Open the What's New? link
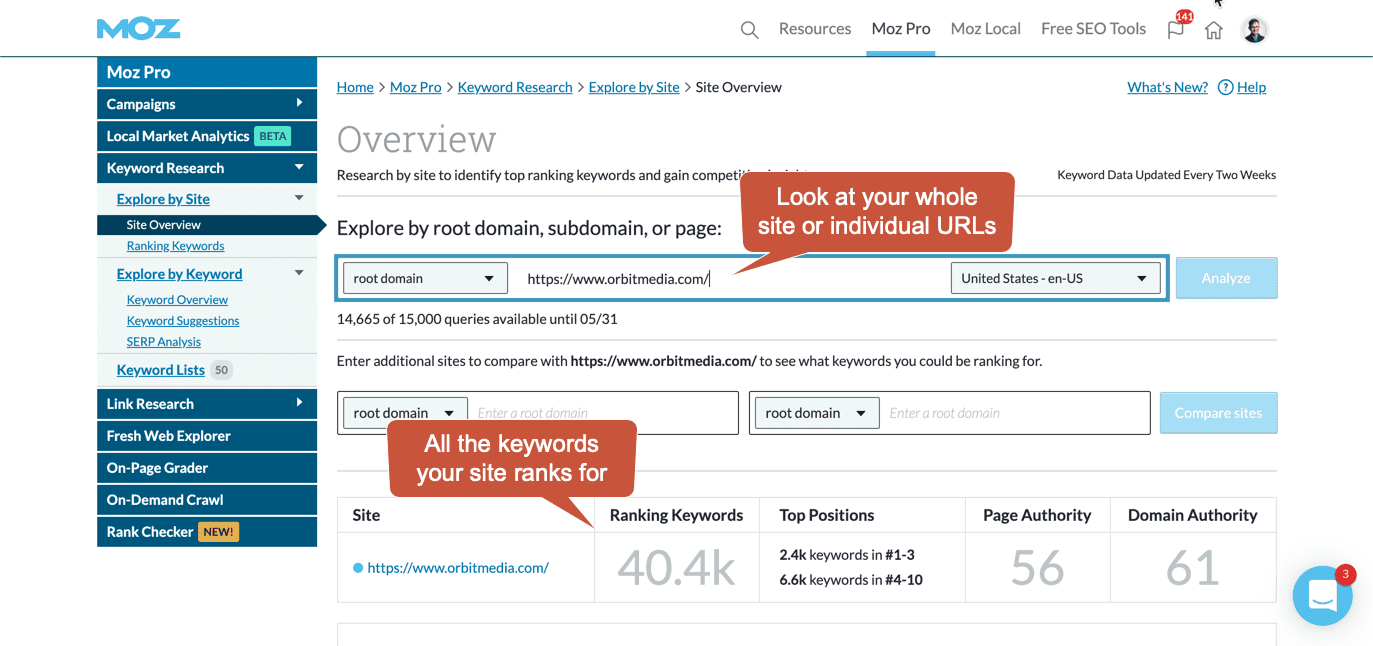The image size is (1373, 646). coord(1168,87)
